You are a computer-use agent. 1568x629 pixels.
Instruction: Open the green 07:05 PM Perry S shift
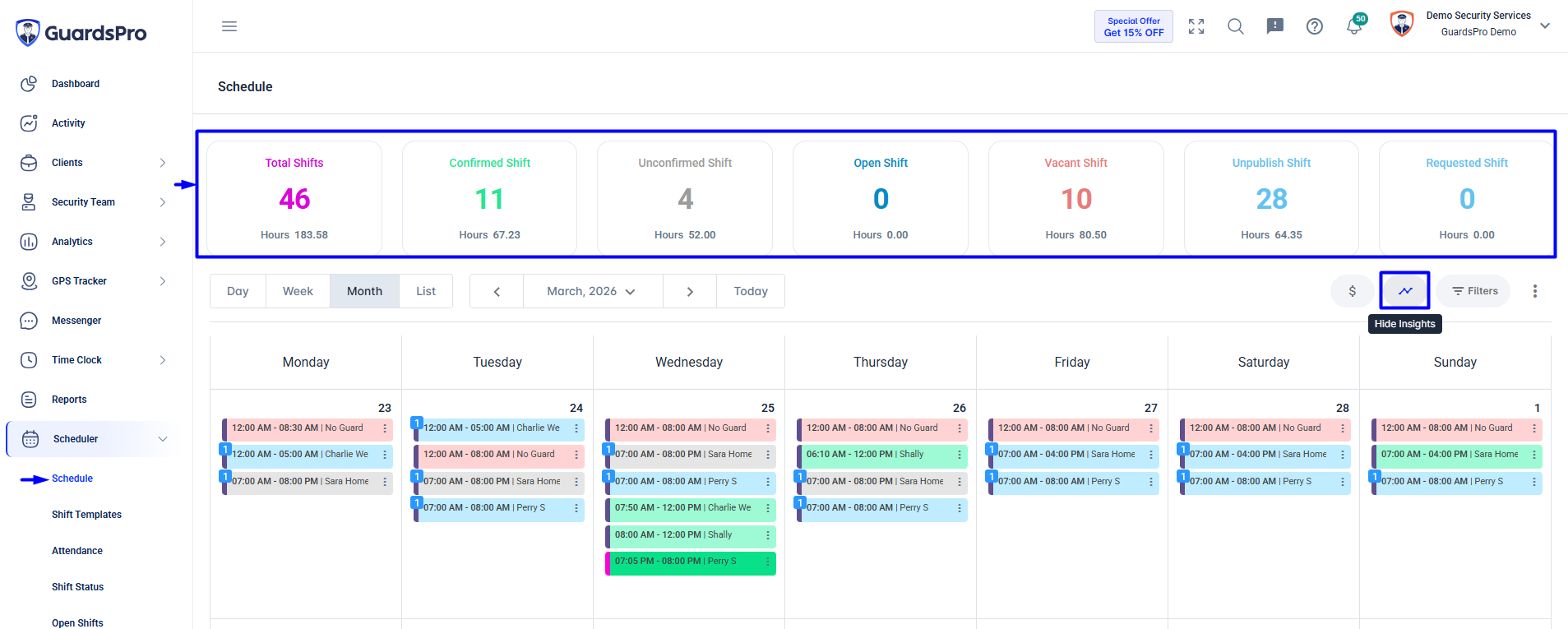(690, 562)
